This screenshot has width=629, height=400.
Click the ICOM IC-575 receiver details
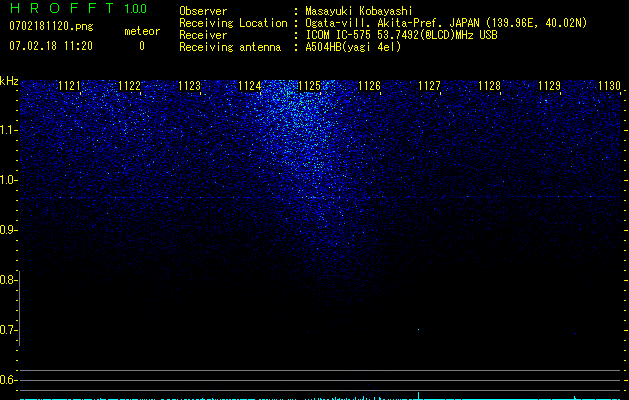coord(401,35)
